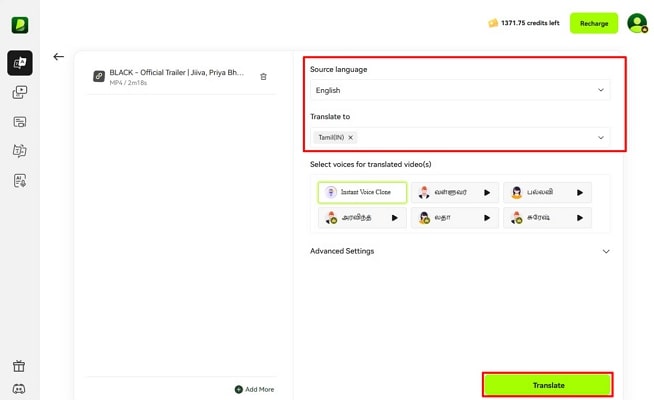Open the AI script tool icon in sidebar
654x400 pixels.
[20, 181]
